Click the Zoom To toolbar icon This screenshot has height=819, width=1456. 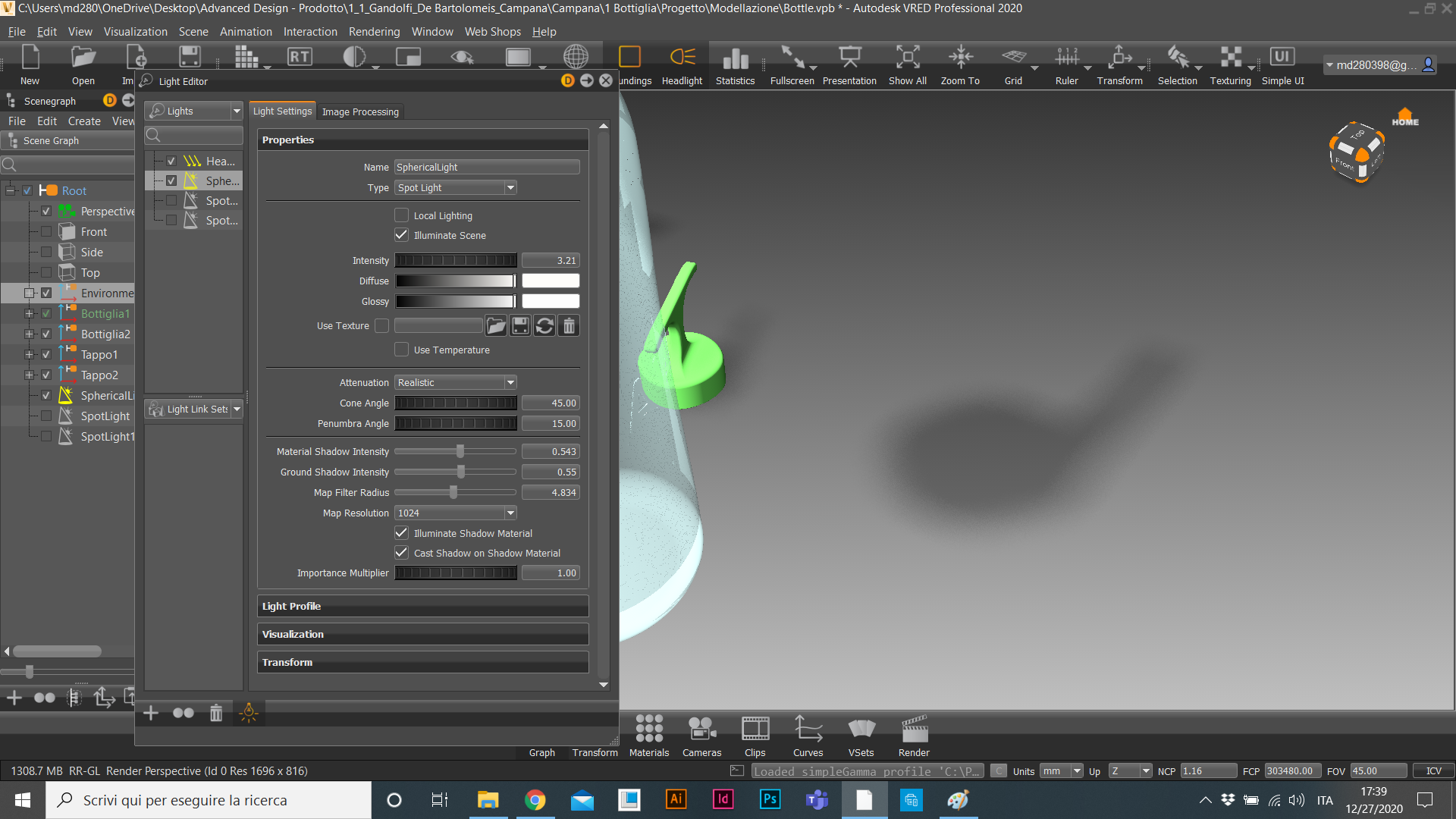coord(959,64)
